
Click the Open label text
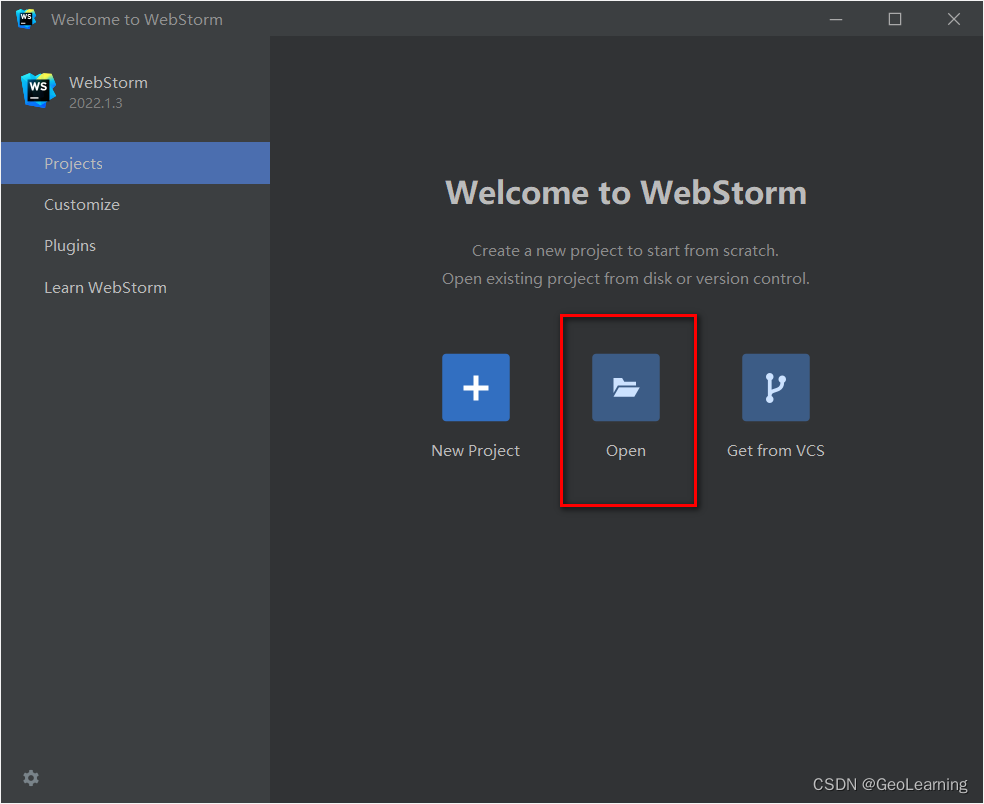(626, 451)
